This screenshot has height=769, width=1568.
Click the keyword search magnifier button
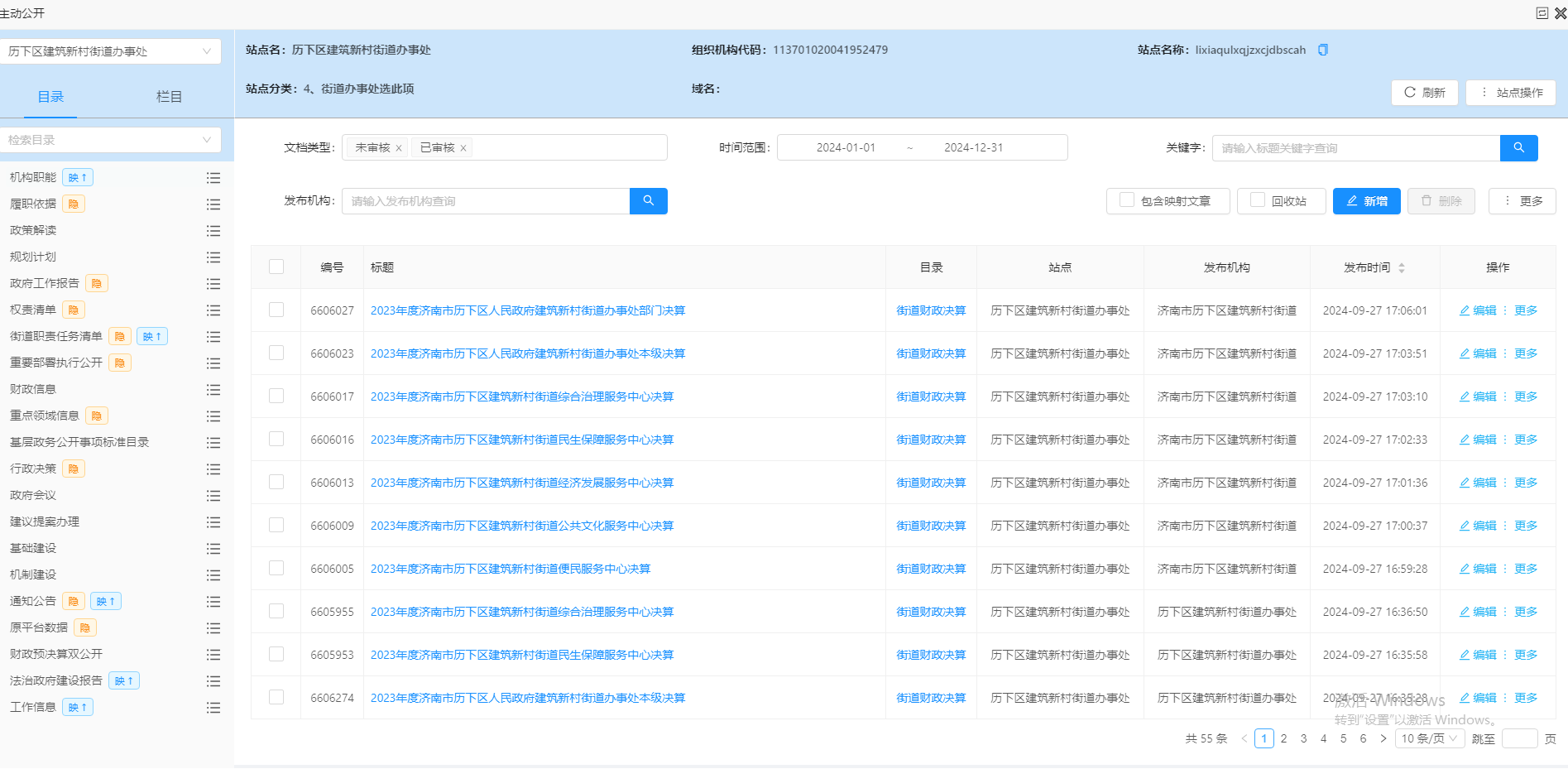(x=1518, y=147)
